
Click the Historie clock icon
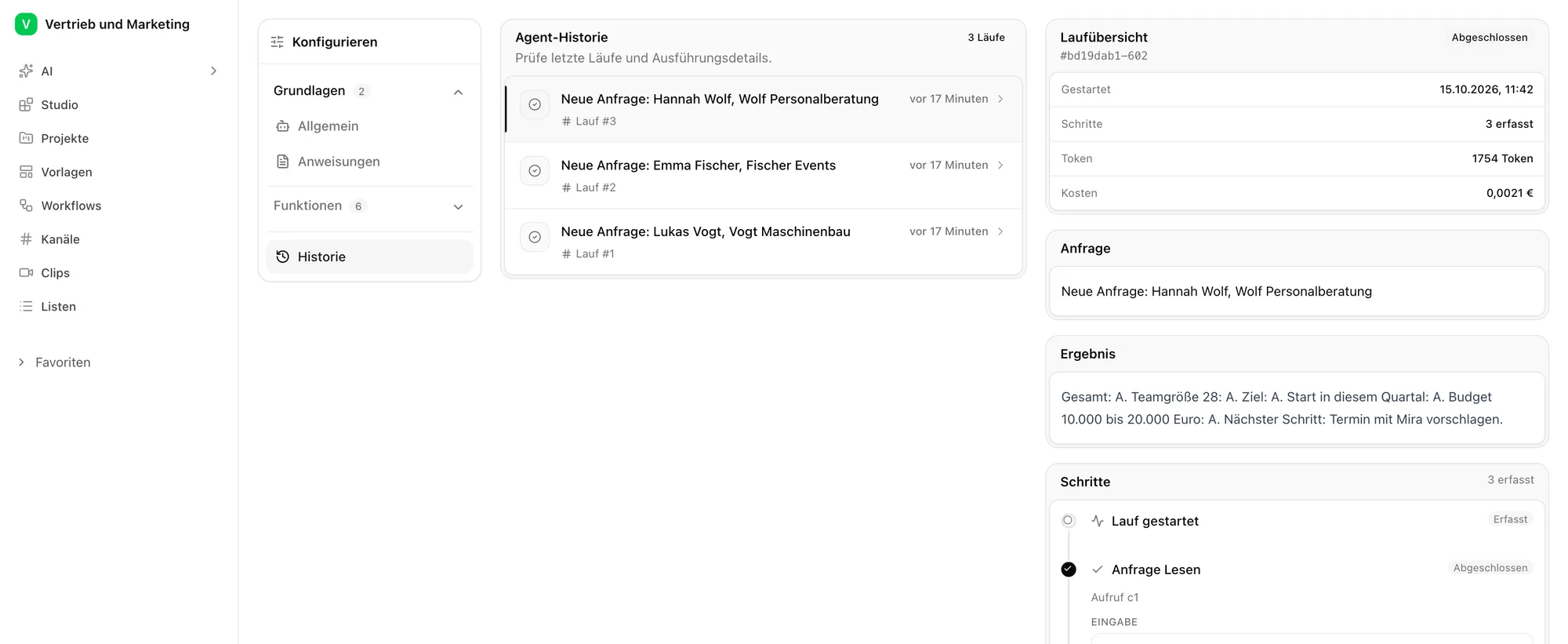(x=283, y=257)
